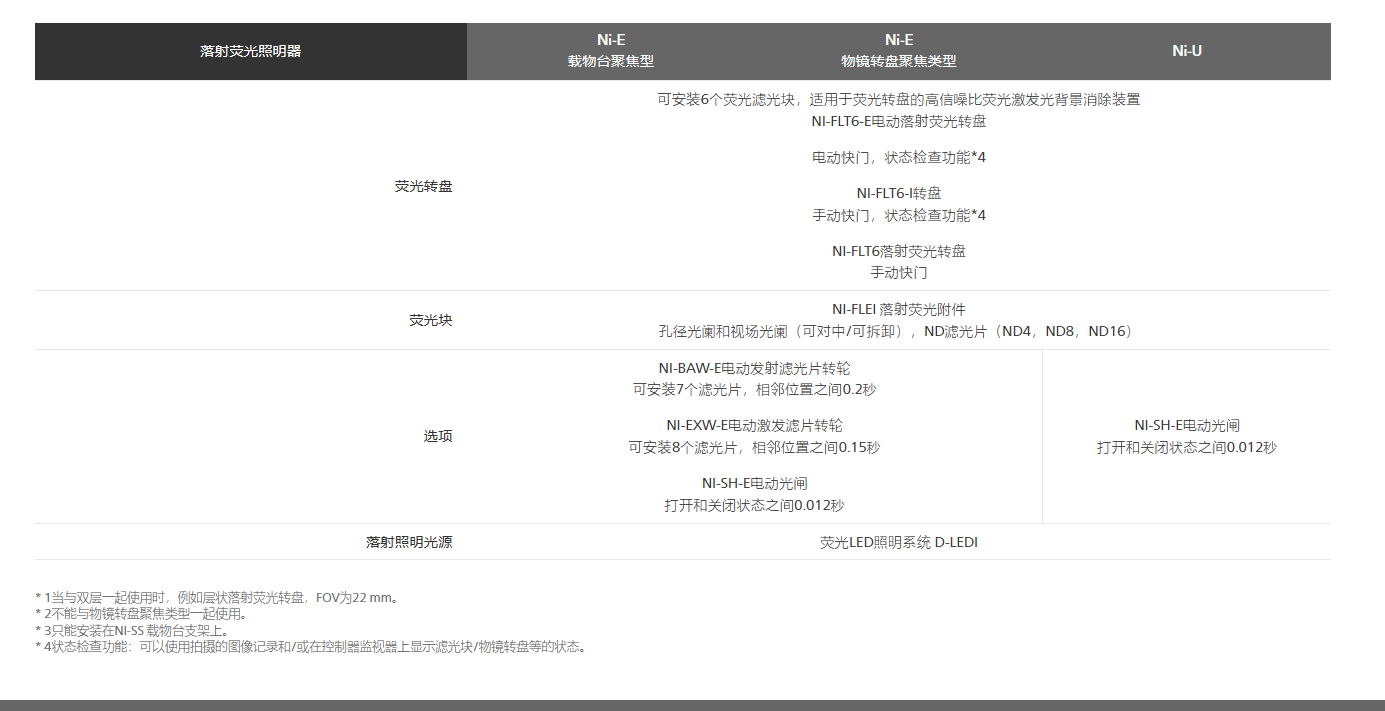Click NI-FLT6-I转盘 text
The width and height of the screenshot is (1385, 711).
899,193
